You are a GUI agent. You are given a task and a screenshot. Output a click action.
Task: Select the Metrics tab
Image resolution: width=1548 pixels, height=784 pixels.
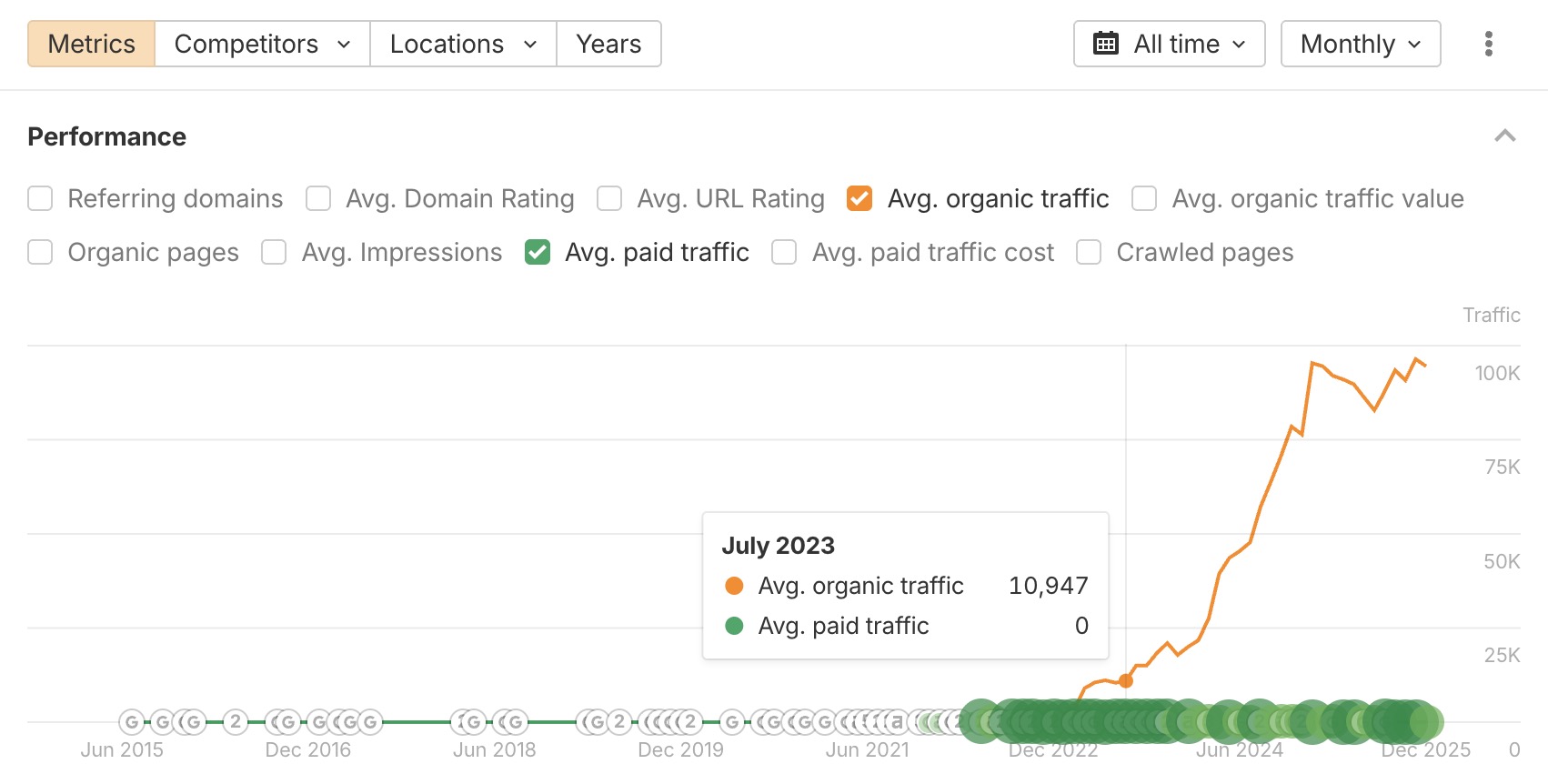point(91,44)
